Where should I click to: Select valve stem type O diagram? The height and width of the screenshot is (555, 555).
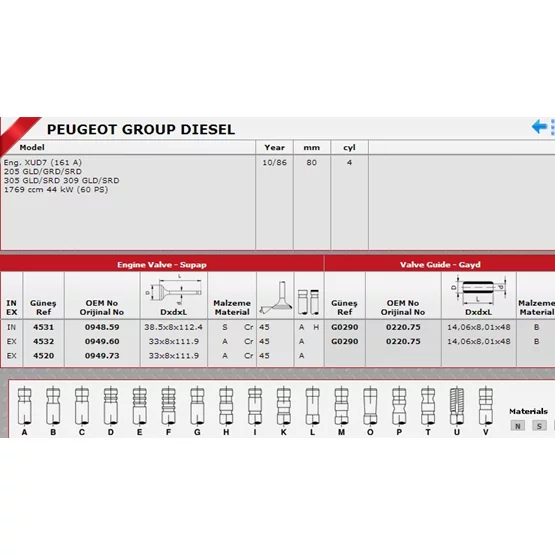point(370,406)
